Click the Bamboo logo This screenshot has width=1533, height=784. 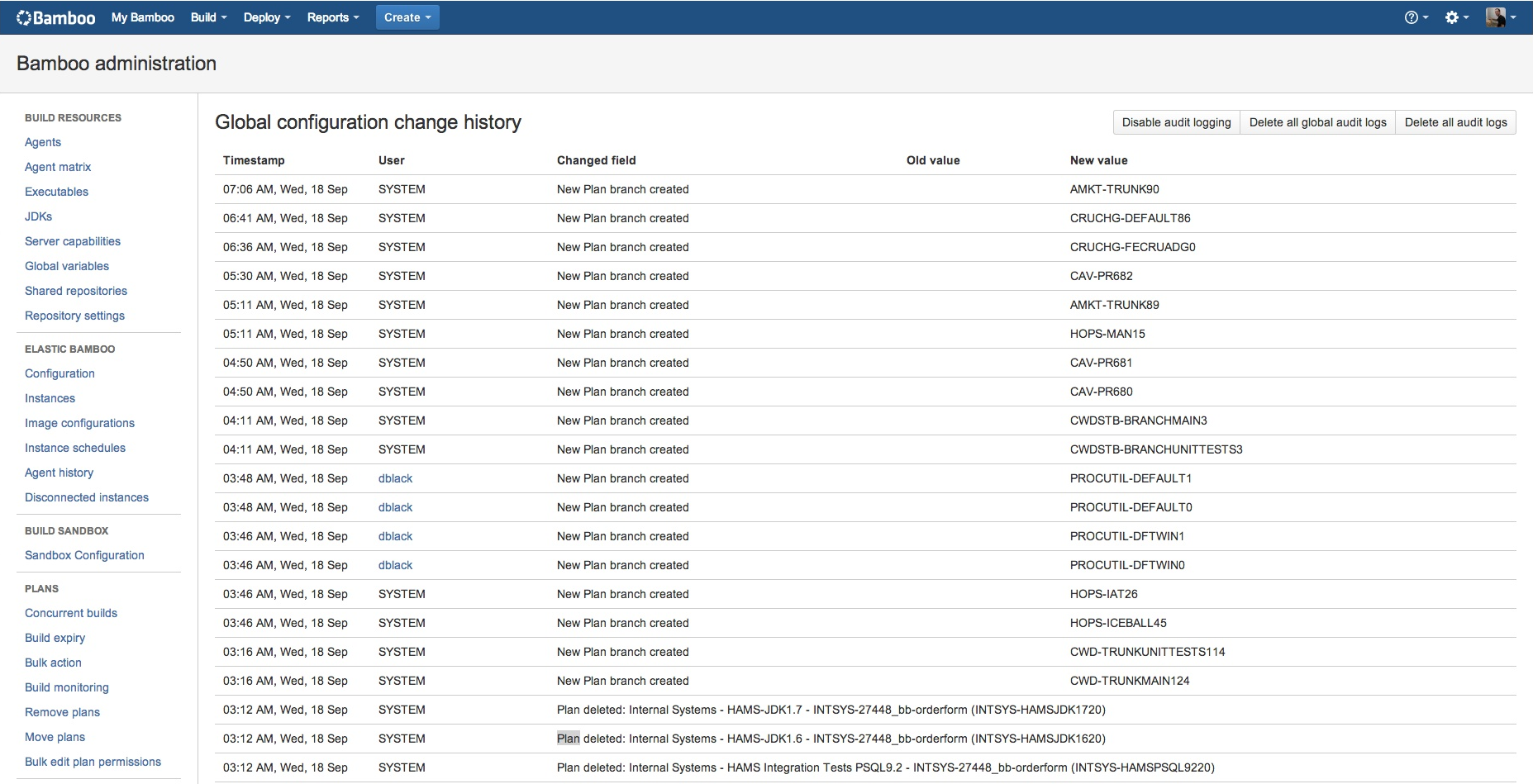point(55,17)
